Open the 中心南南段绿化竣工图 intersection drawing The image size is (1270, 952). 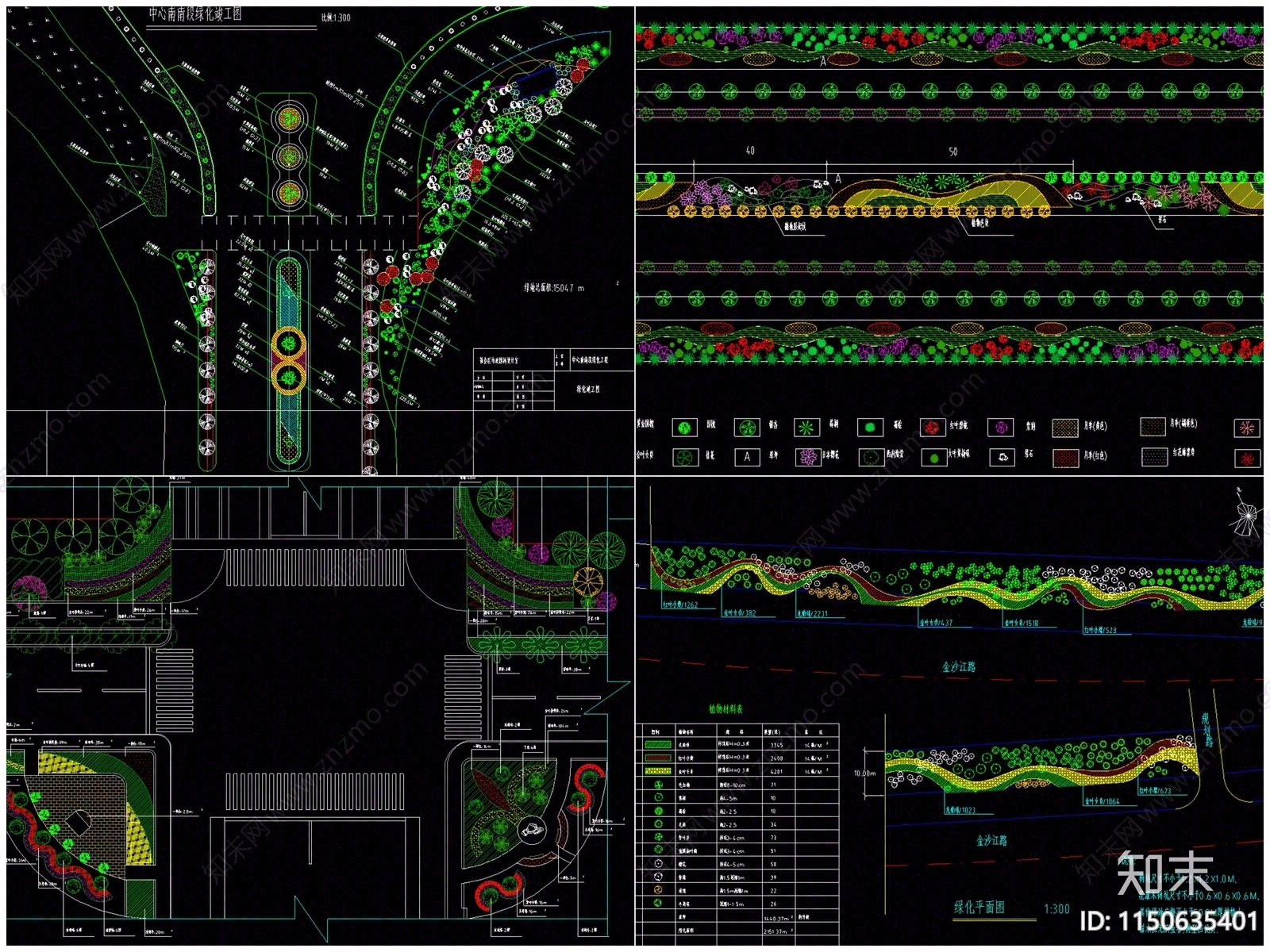(320, 240)
